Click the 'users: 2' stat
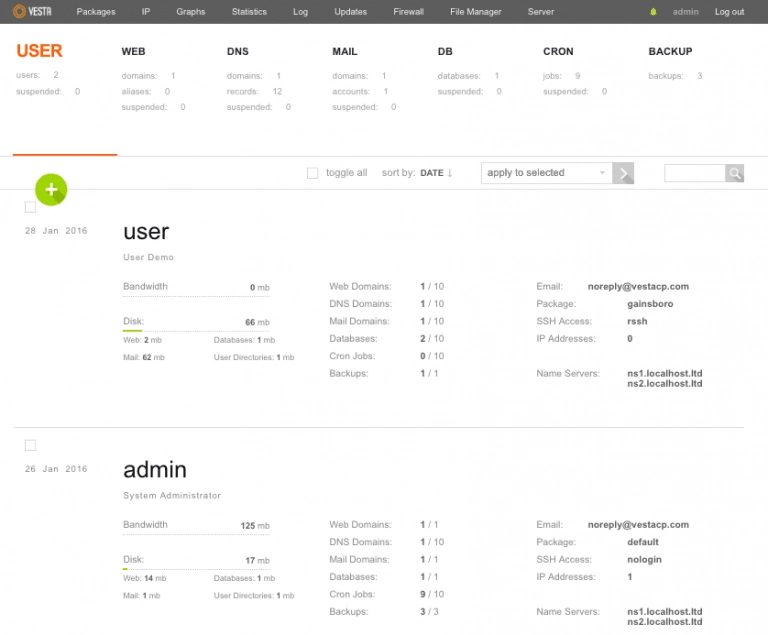This screenshot has width=768, height=635. (x=37, y=75)
